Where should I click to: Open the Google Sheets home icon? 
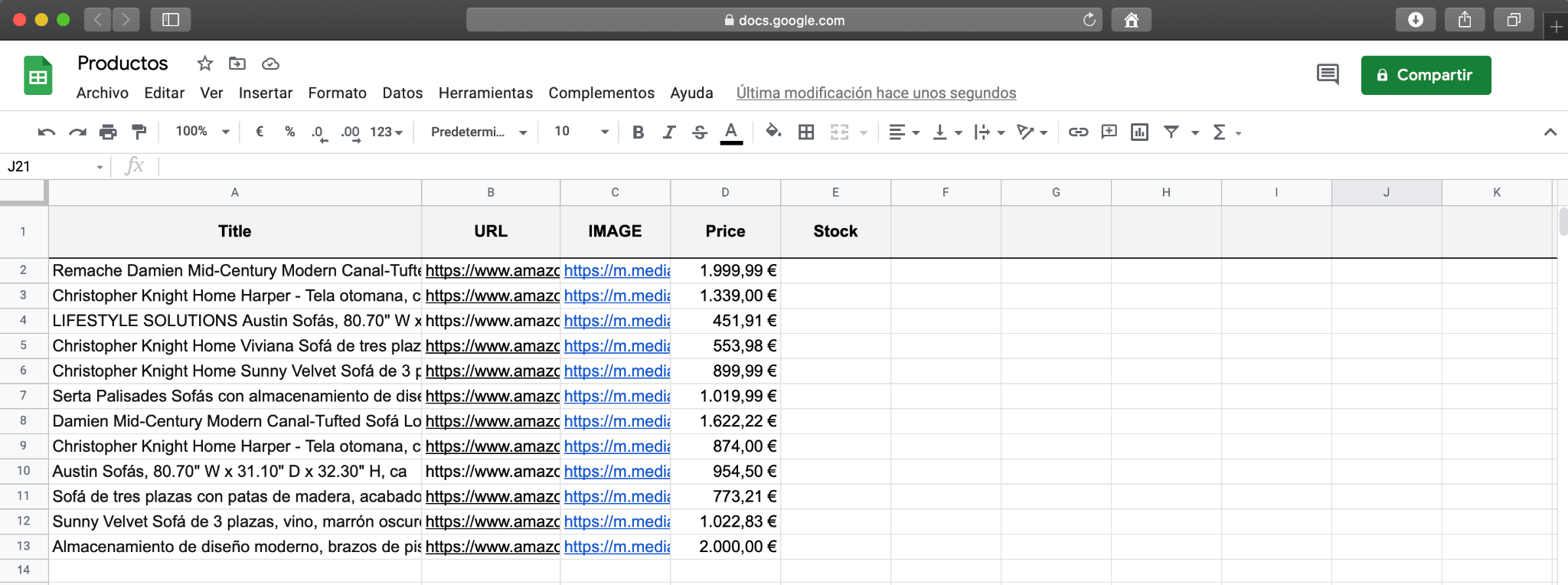point(38,75)
